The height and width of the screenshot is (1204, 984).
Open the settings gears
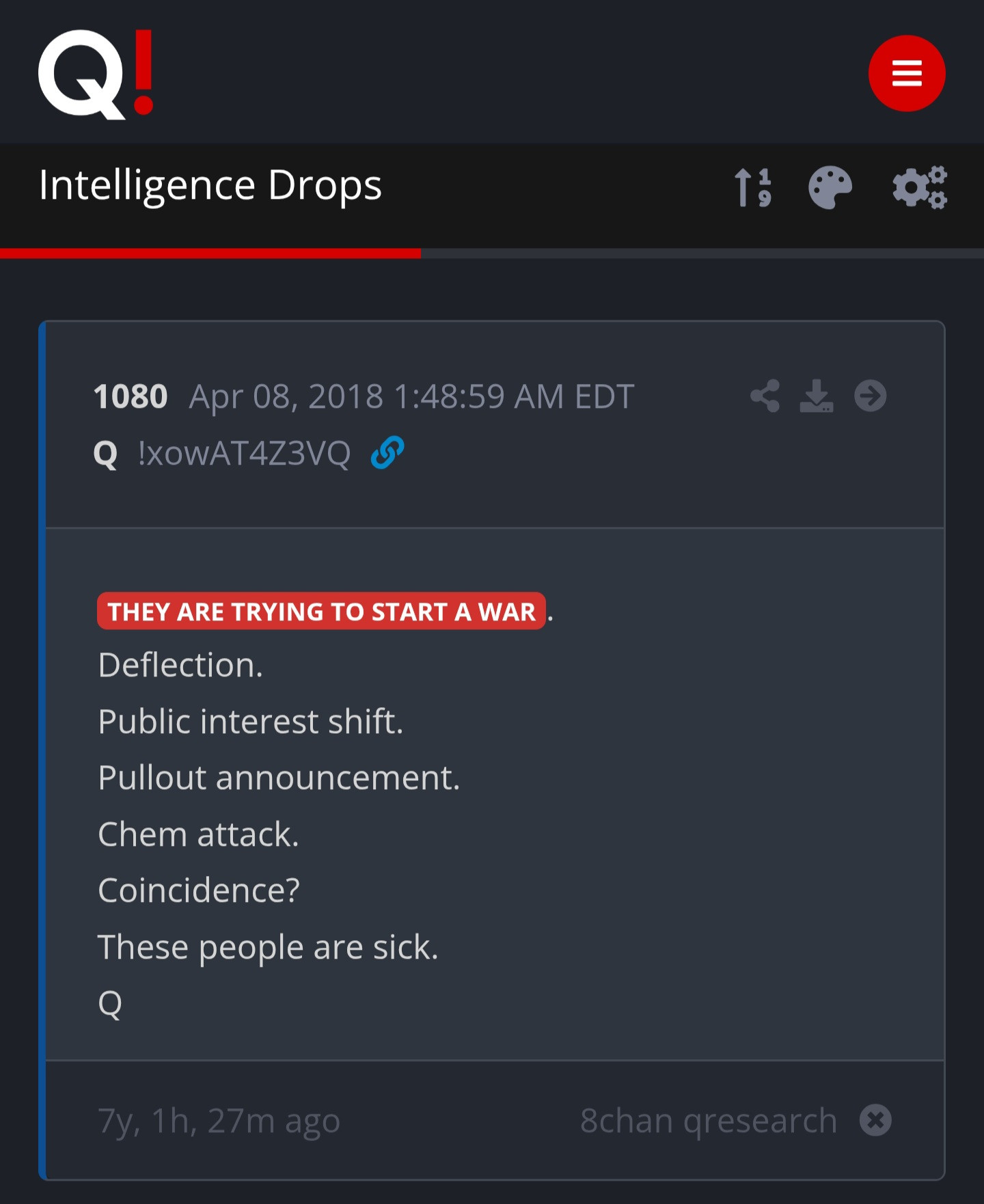pos(920,187)
